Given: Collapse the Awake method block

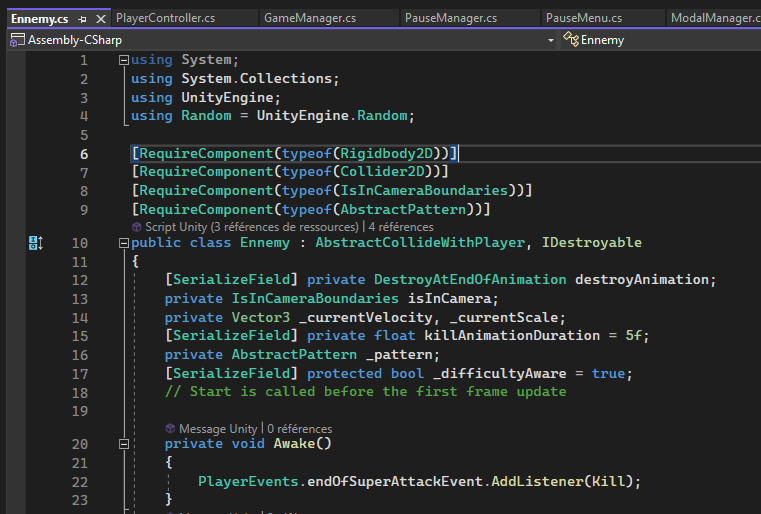Looking at the screenshot, I should (x=123, y=443).
